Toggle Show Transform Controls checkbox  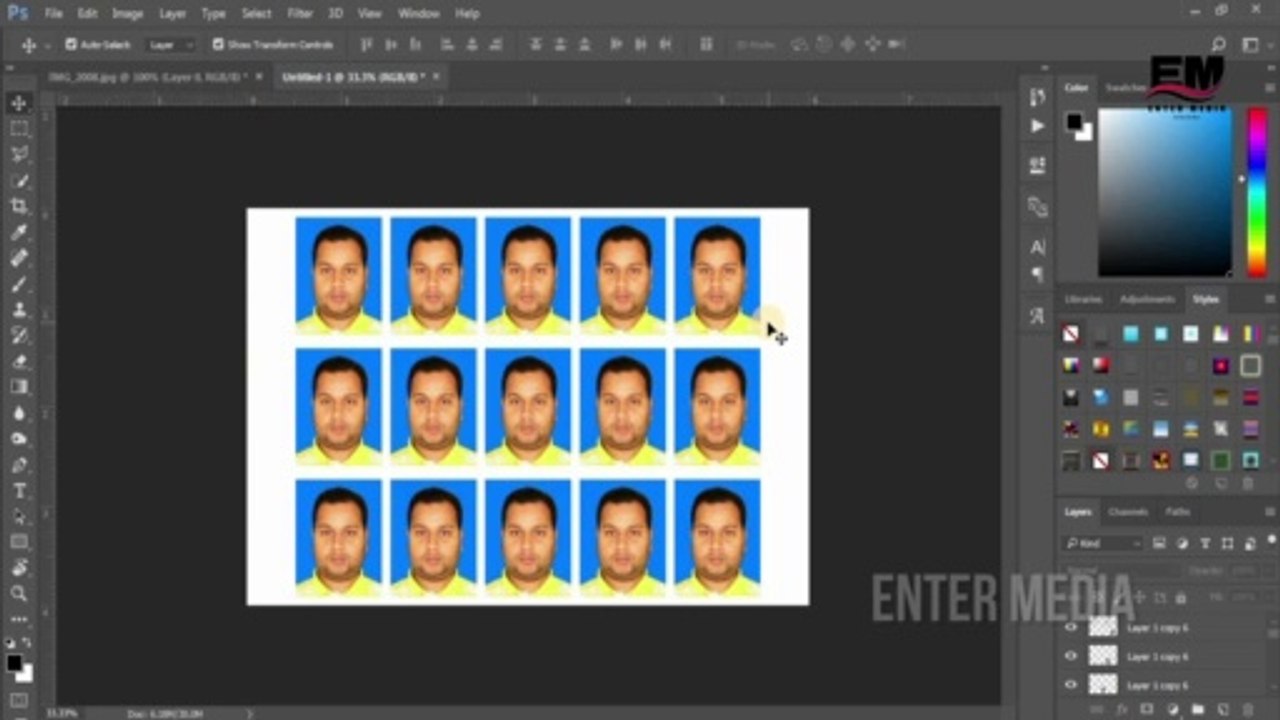218,45
